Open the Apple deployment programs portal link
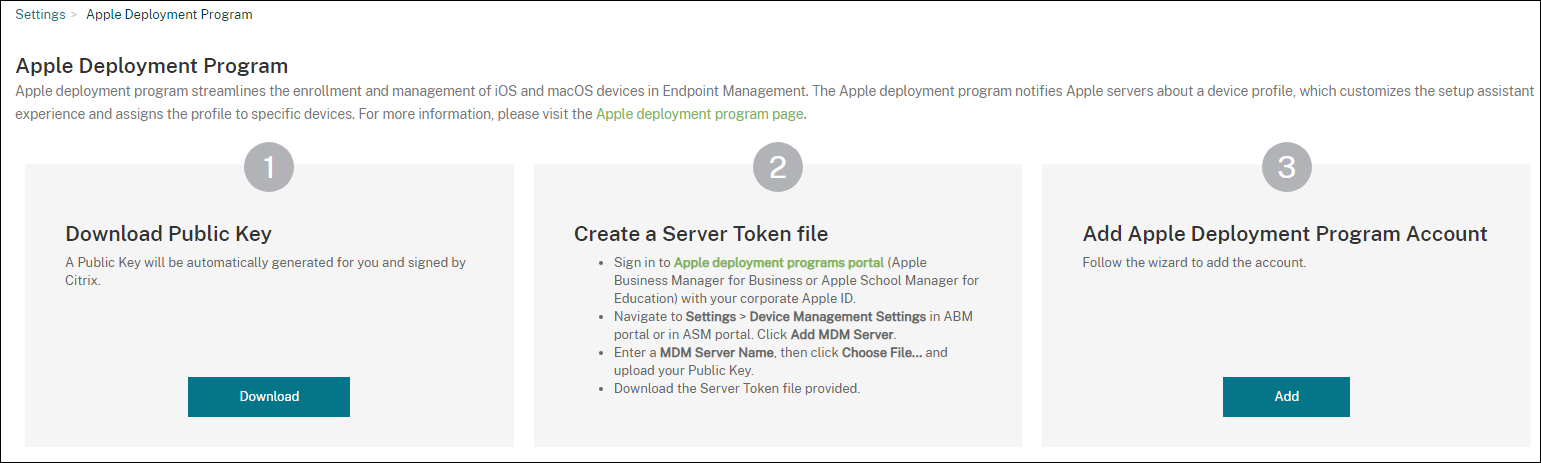 779,263
